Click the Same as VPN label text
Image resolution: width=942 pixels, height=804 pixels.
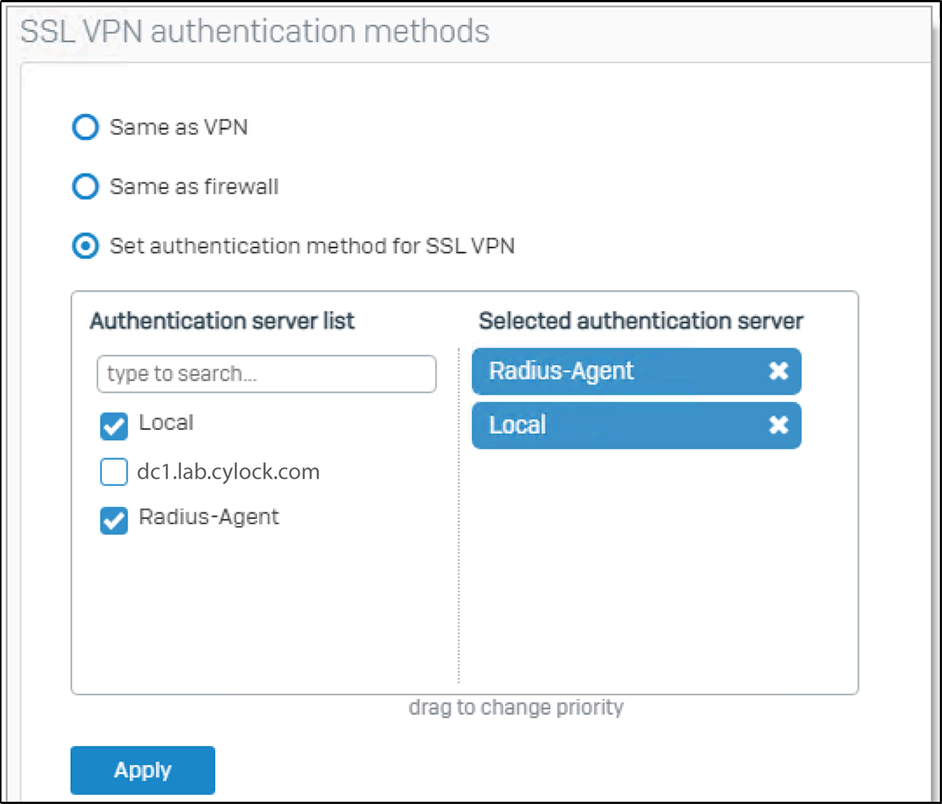point(179,127)
